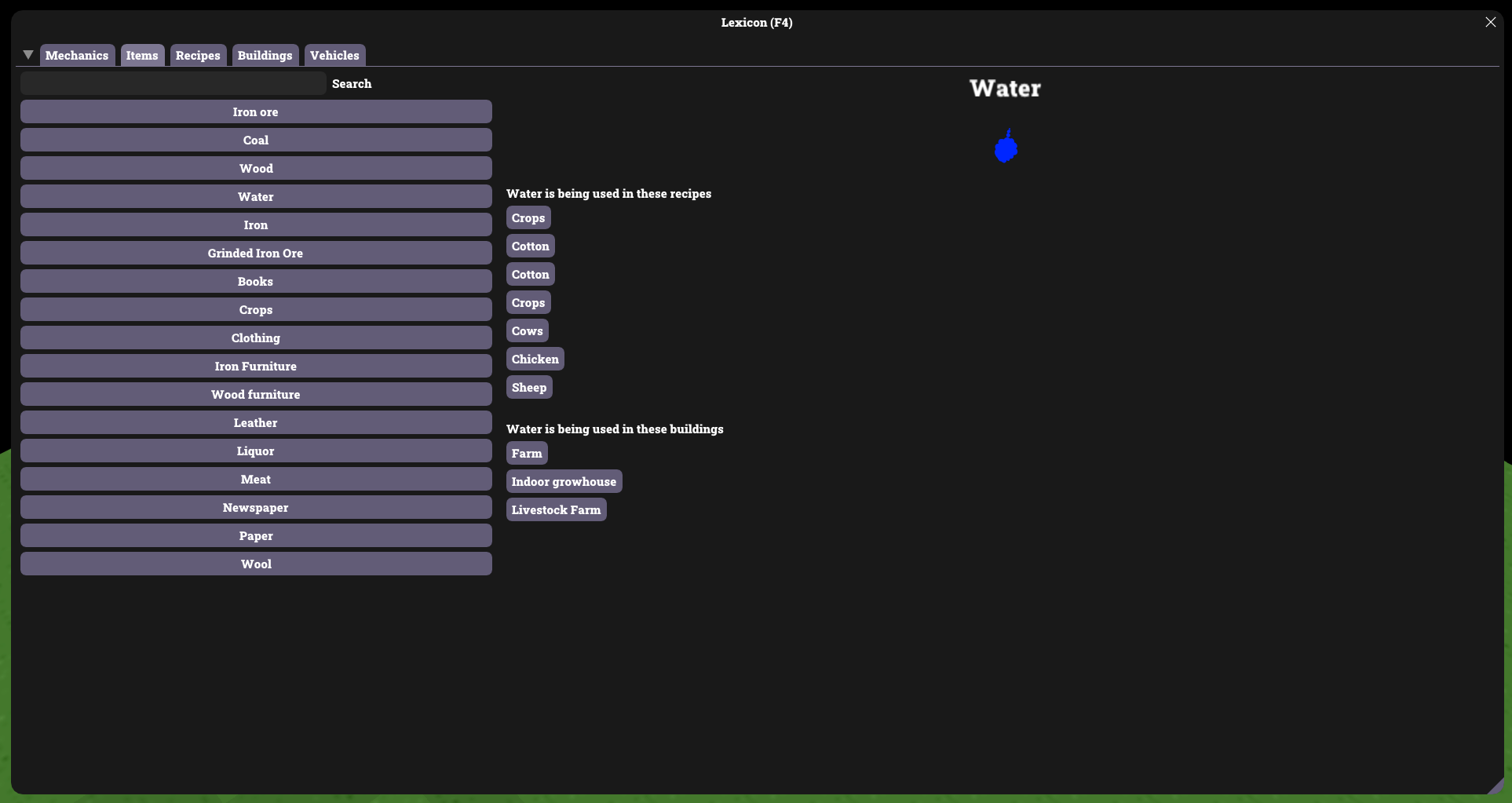
Task: Open the Indoor growhouse building page
Action: coord(564,481)
